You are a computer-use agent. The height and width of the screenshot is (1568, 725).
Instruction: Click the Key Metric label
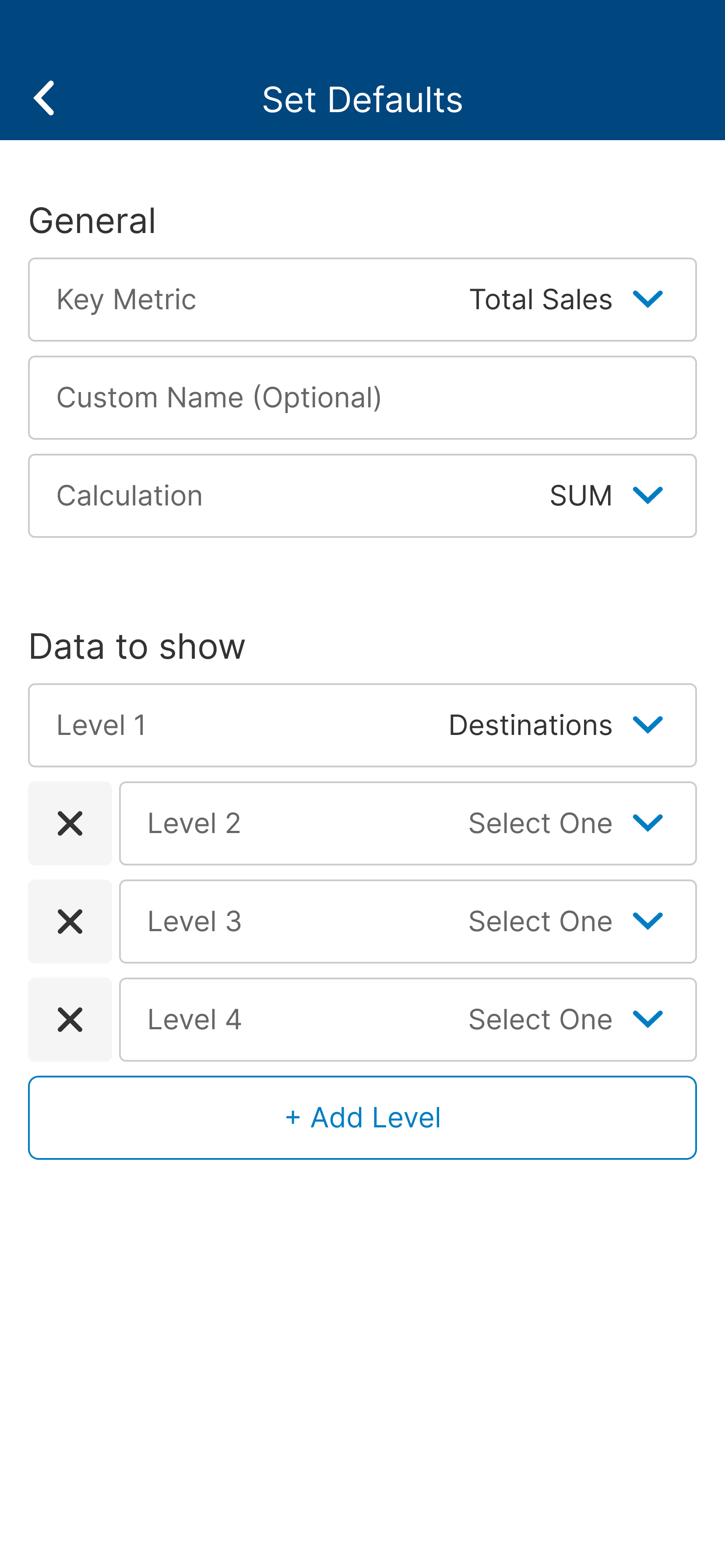tap(127, 300)
